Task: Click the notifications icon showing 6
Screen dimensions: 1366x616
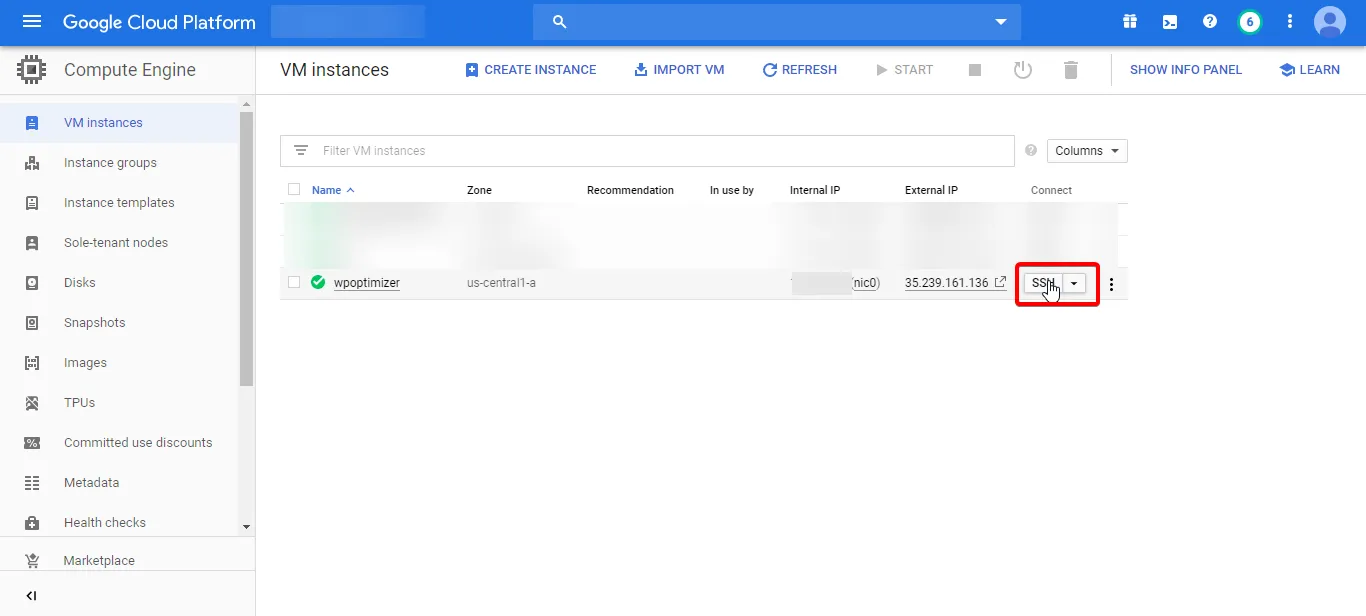Action: click(1249, 20)
